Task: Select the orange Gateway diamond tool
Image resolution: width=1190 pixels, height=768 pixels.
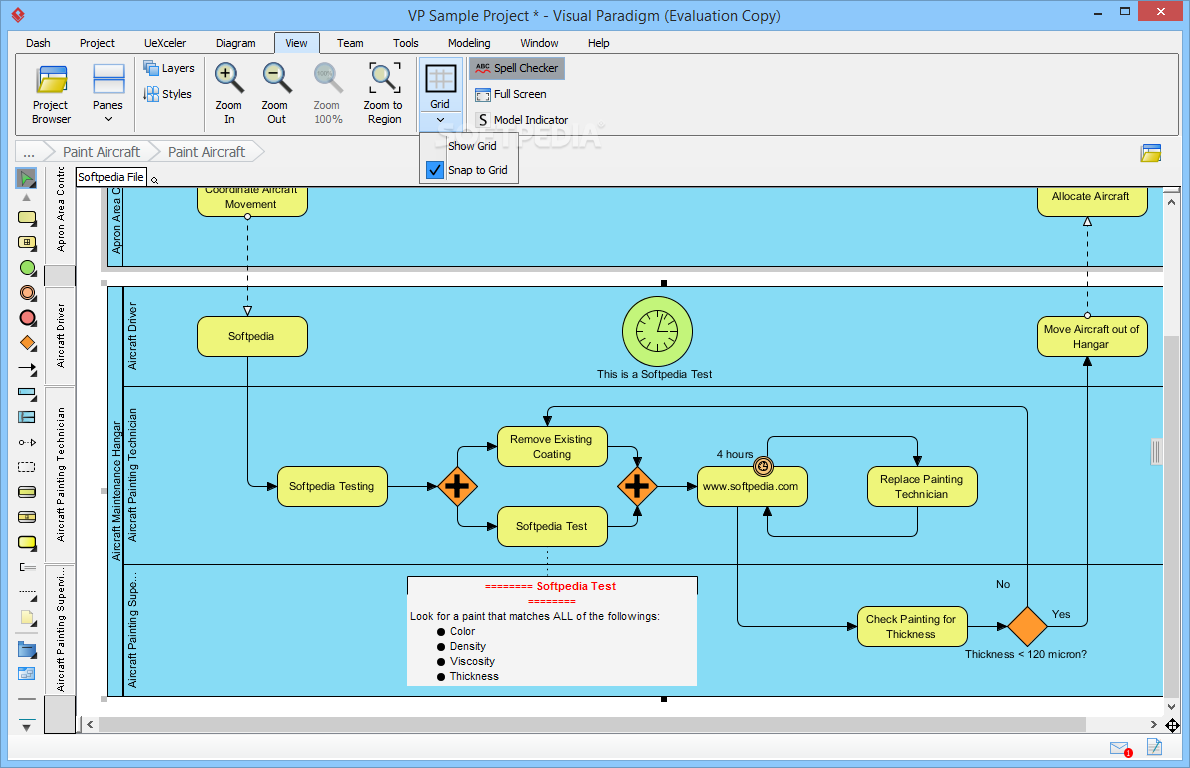Action: pyautogui.click(x=27, y=343)
